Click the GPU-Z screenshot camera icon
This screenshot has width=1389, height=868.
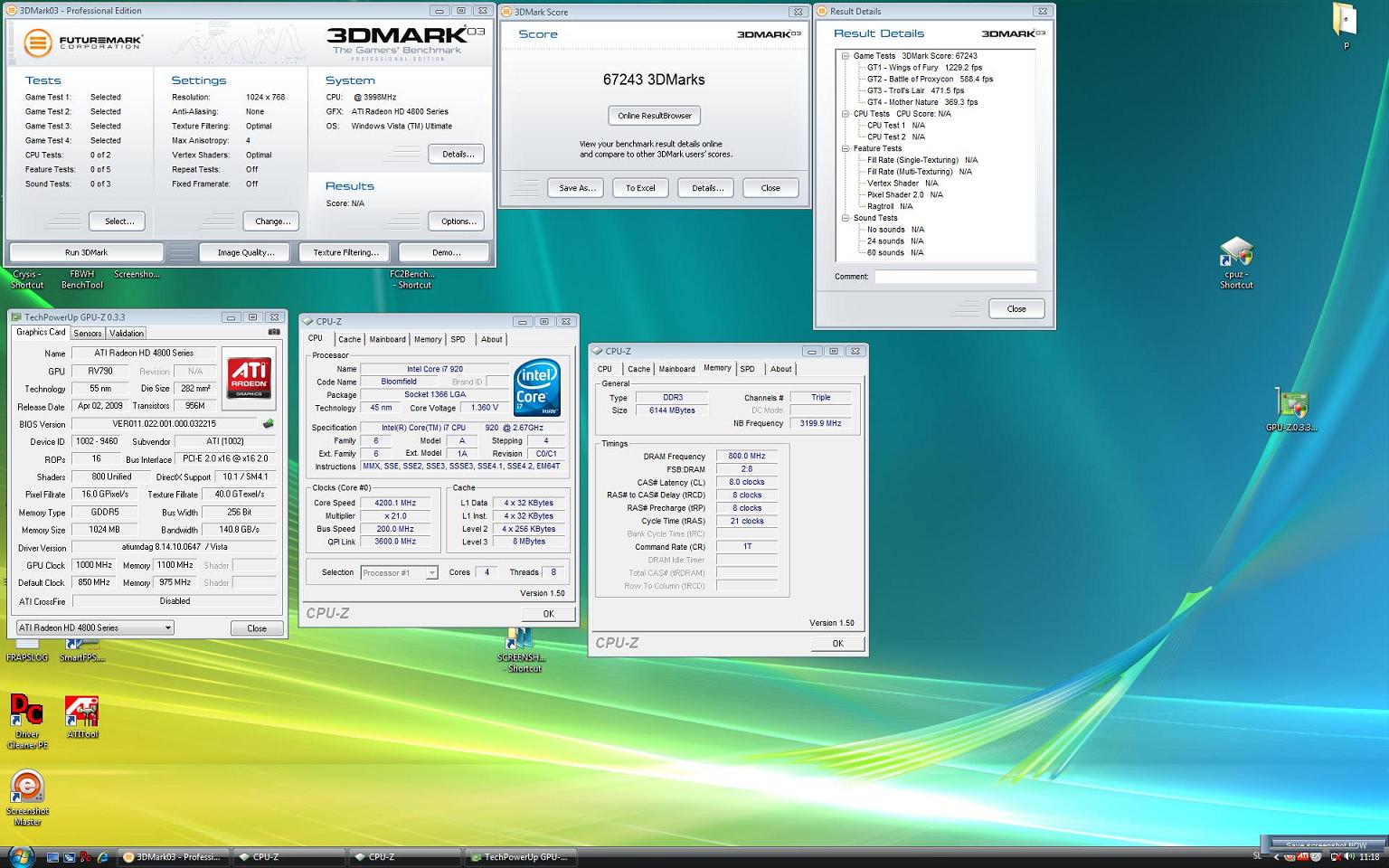point(274,332)
